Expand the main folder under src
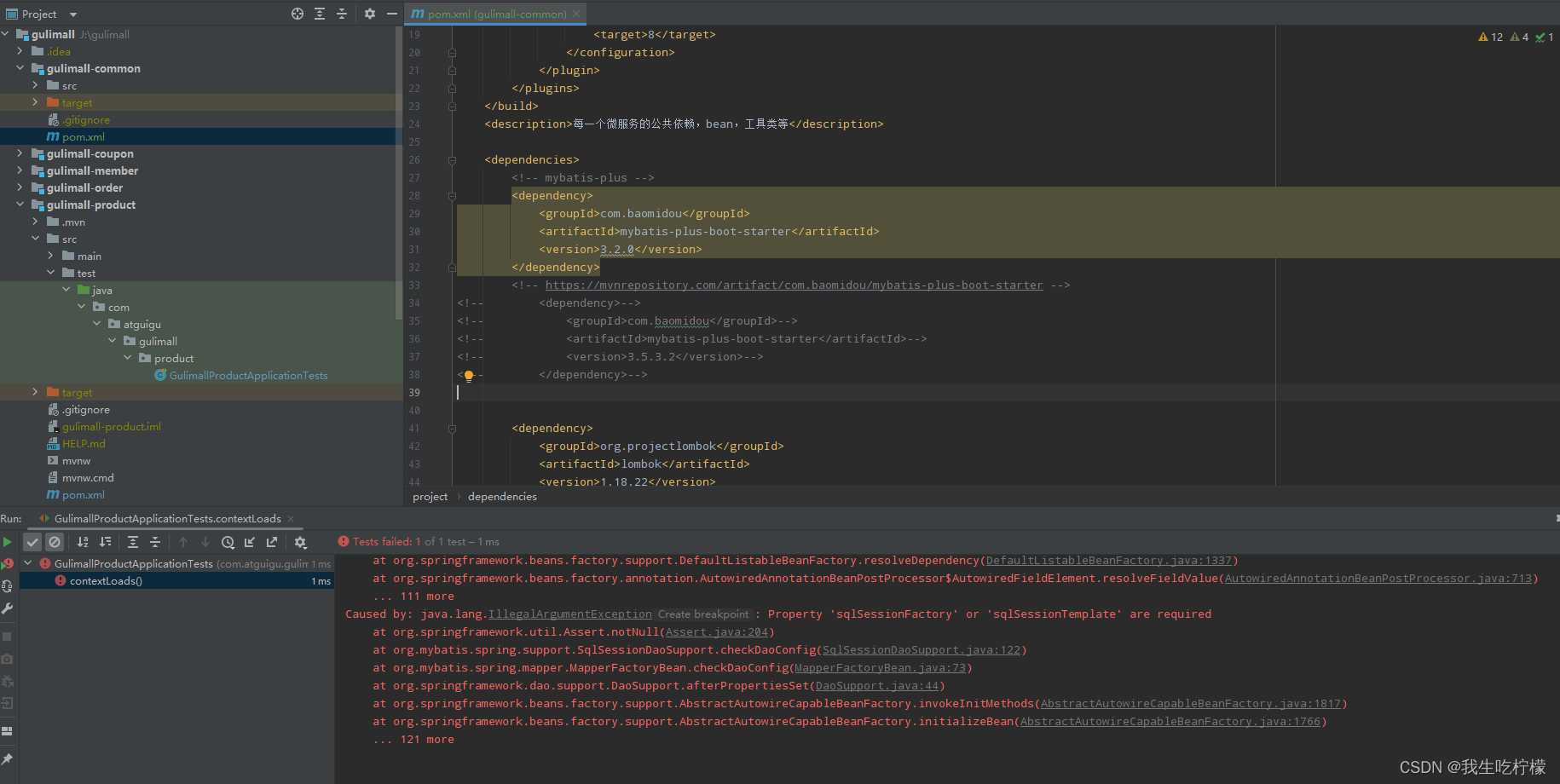Viewport: 1560px width, 784px height. pyautogui.click(x=51, y=256)
